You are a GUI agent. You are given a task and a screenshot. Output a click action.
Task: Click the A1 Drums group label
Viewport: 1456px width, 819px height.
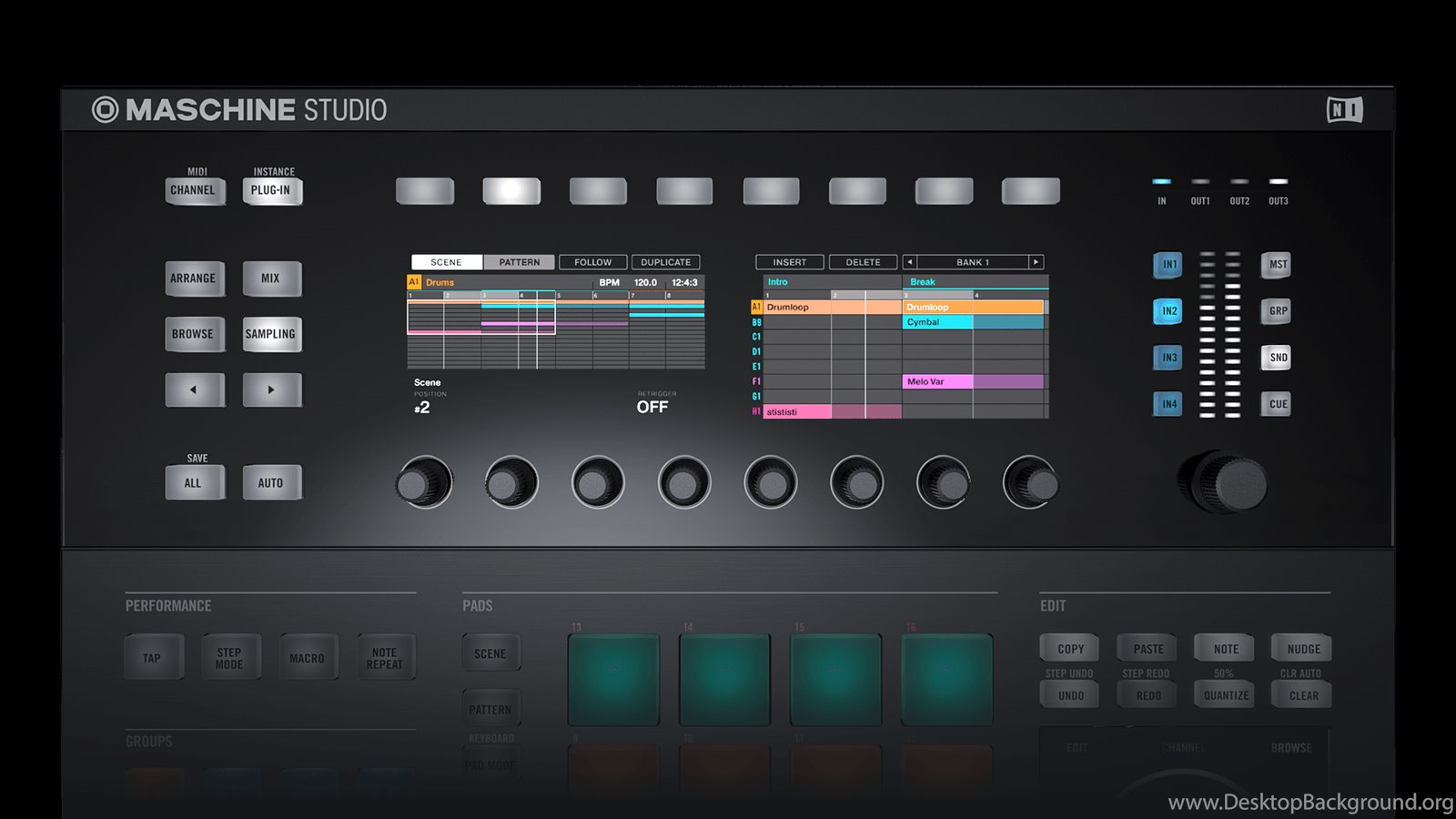431,282
